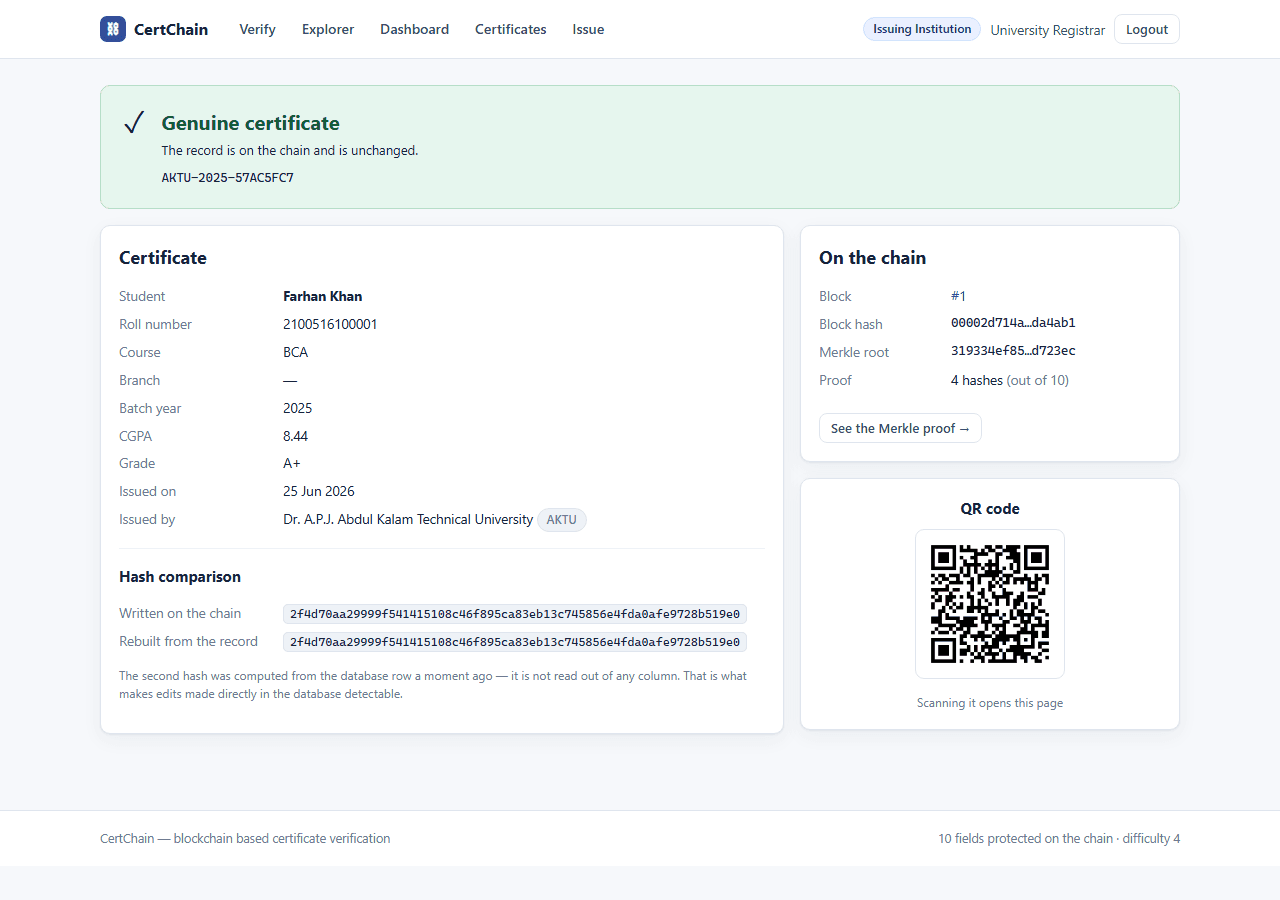Click the CertChain logo icon
This screenshot has width=1280, height=900.
click(113, 29)
